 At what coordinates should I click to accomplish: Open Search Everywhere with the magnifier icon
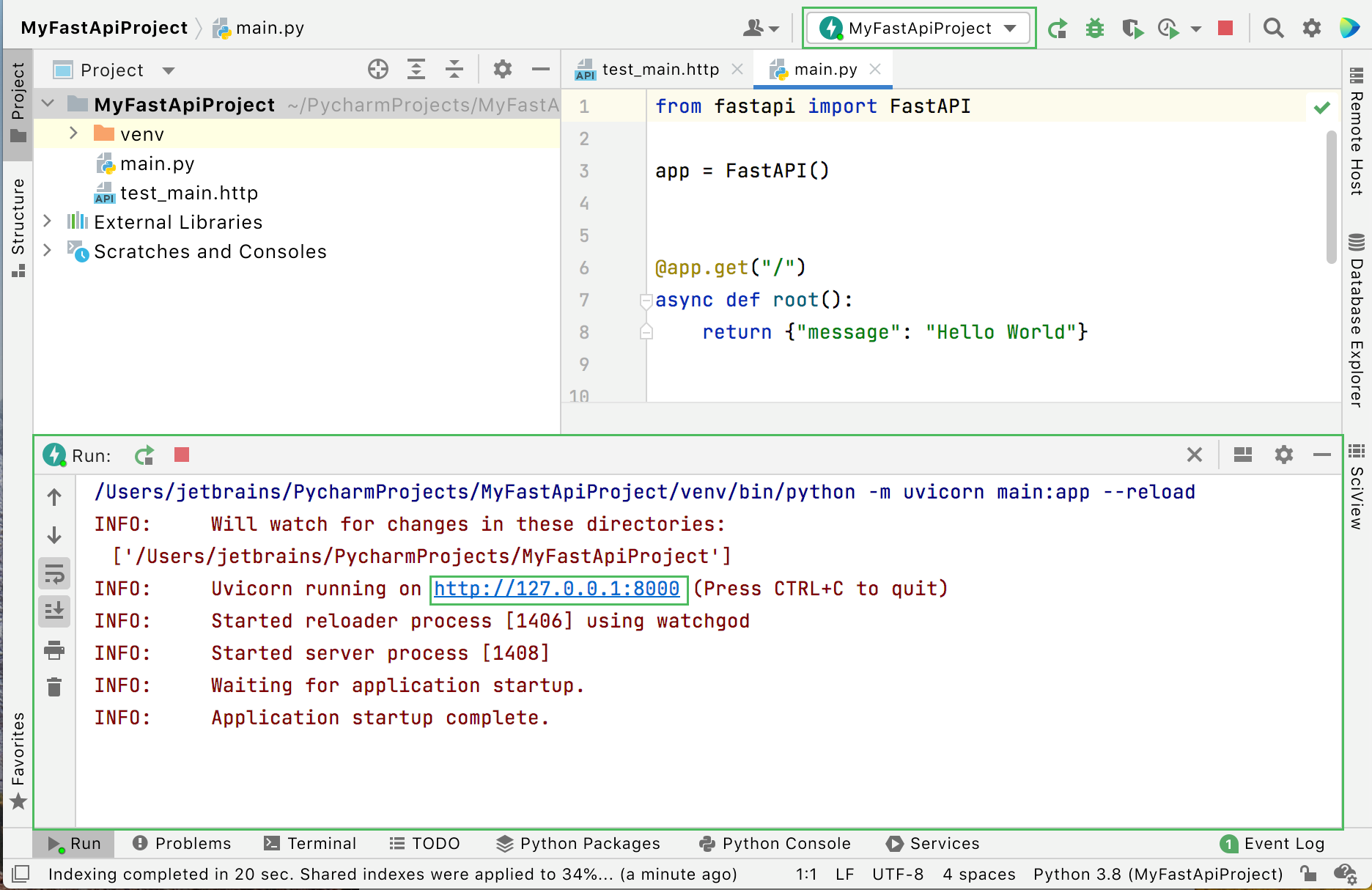point(1273,28)
